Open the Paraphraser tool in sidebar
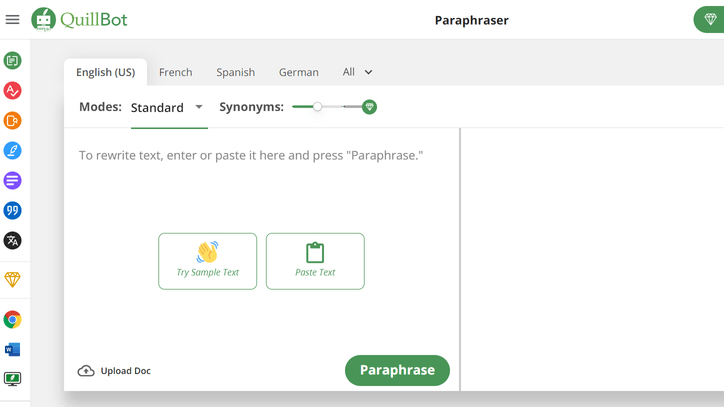The image size is (724, 407). 12,61
